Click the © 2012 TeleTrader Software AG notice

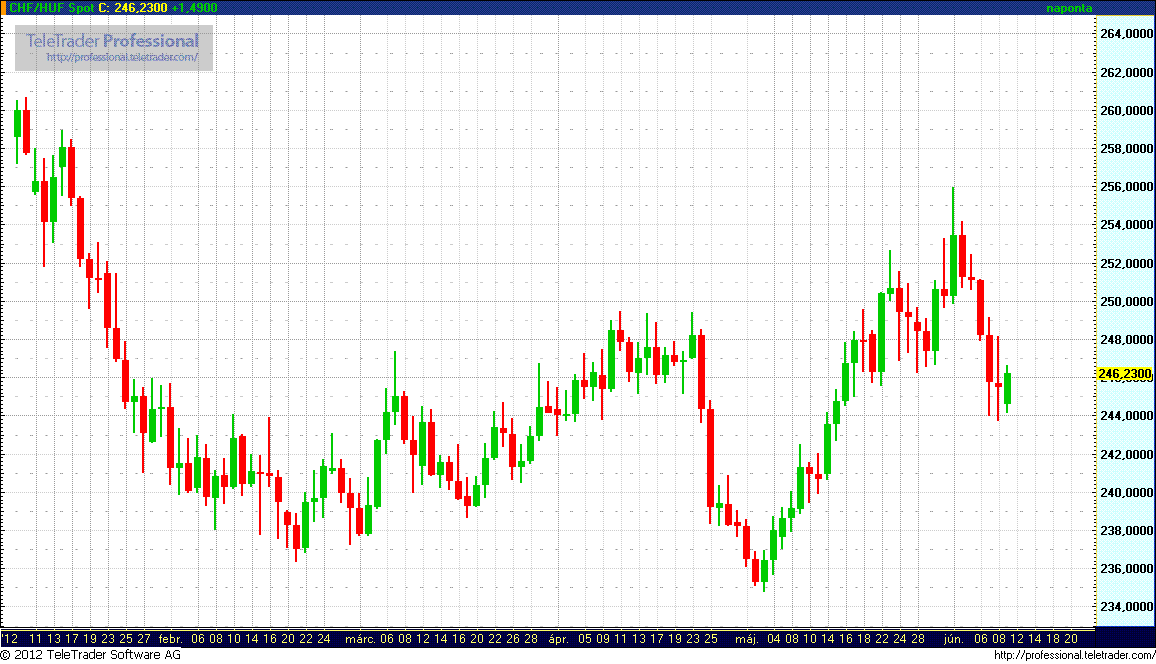[91, 654]
